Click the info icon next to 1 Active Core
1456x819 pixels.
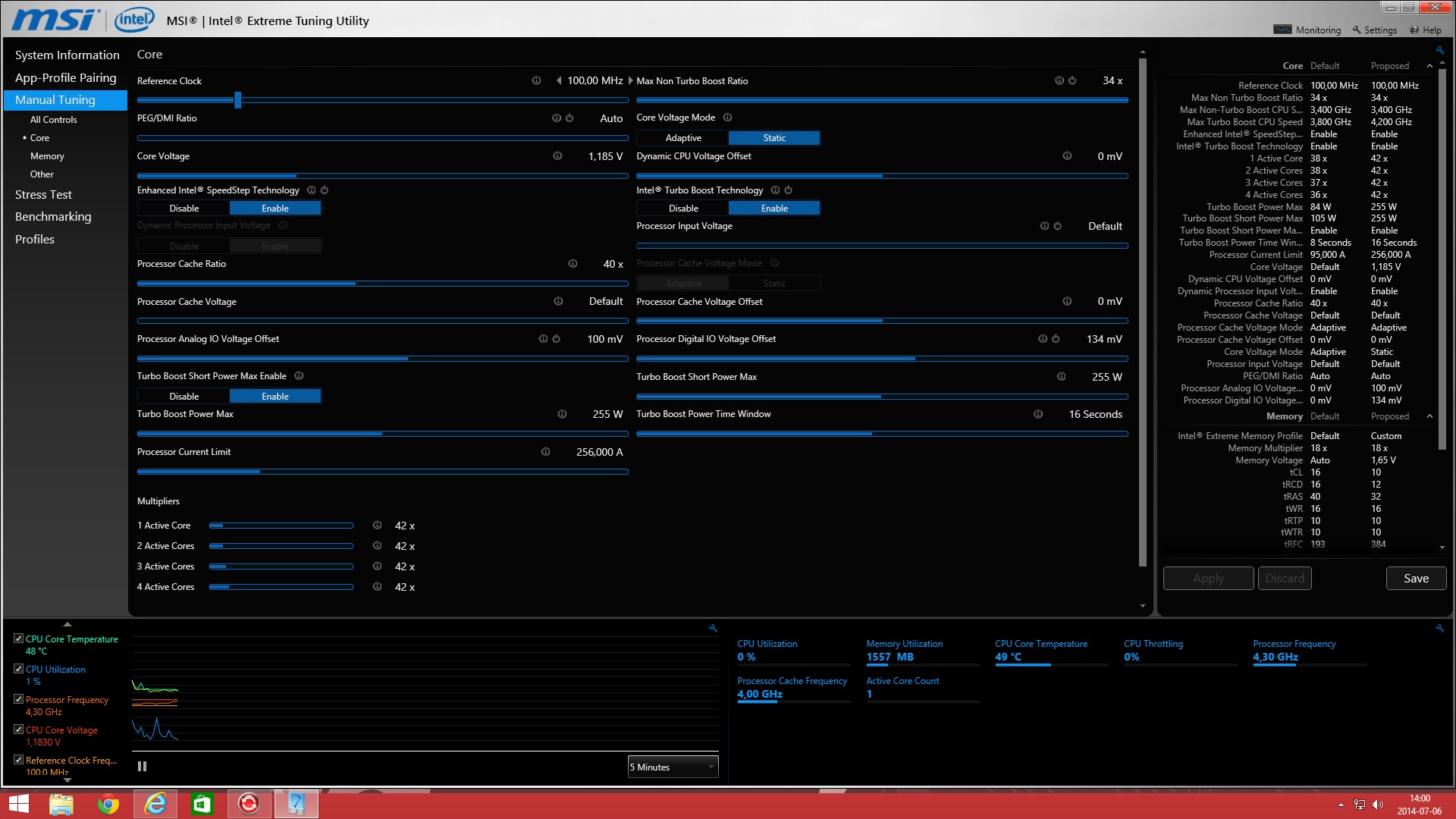pyautogui.click(x=377, y=526)
